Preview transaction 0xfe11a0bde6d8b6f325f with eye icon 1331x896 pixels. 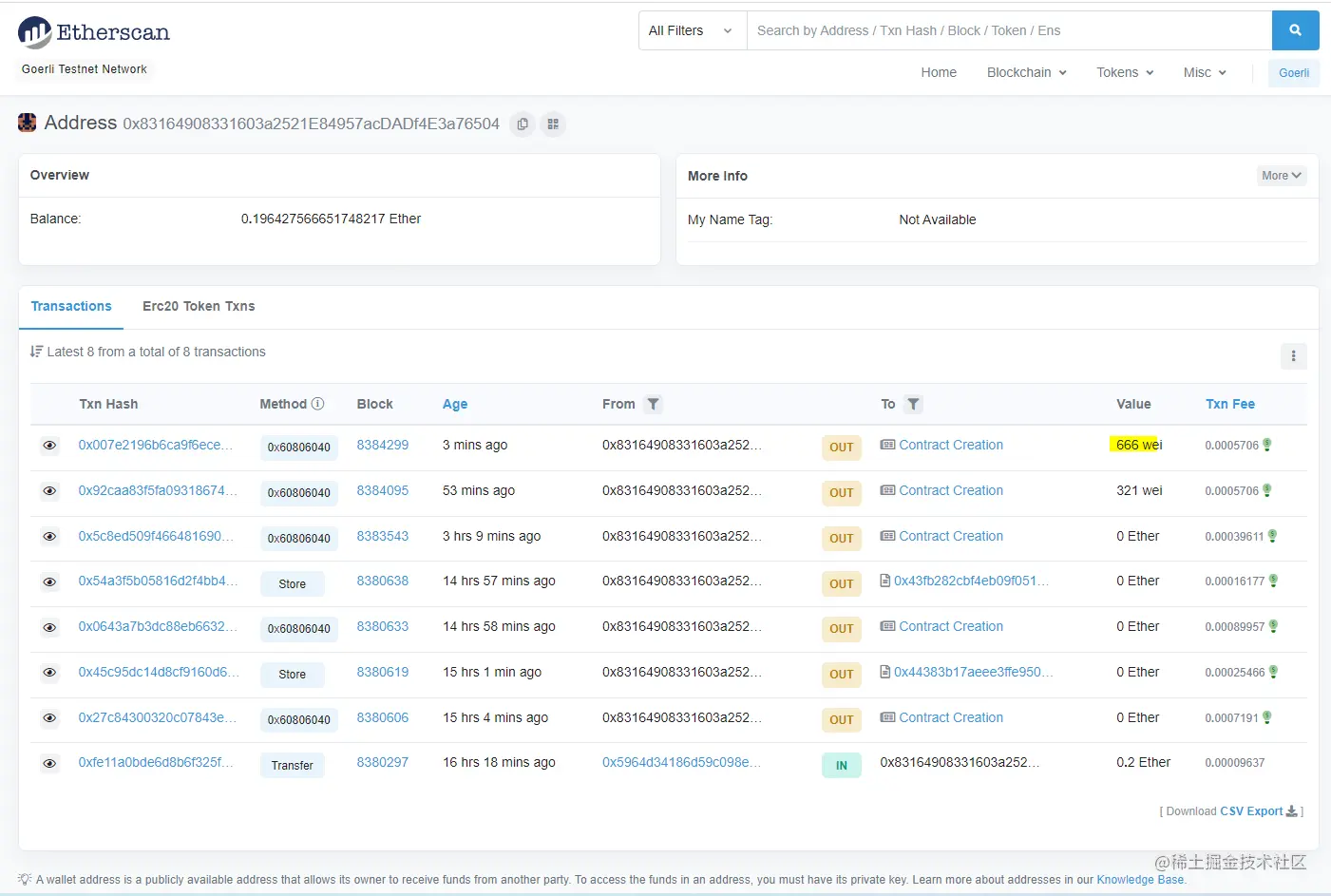coord(49,763)
